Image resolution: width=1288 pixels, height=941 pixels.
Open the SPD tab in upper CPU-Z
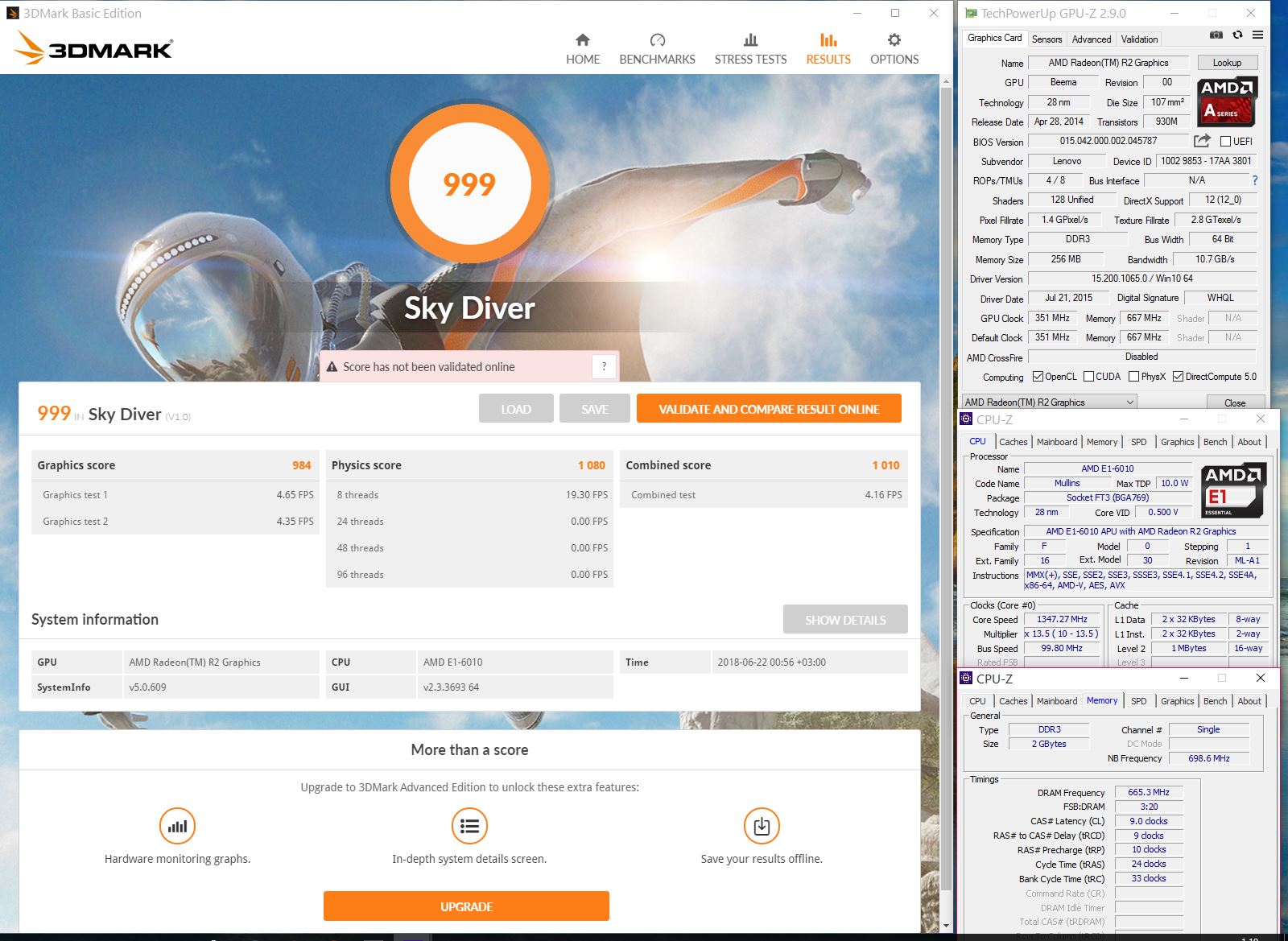pos(1138,442)
